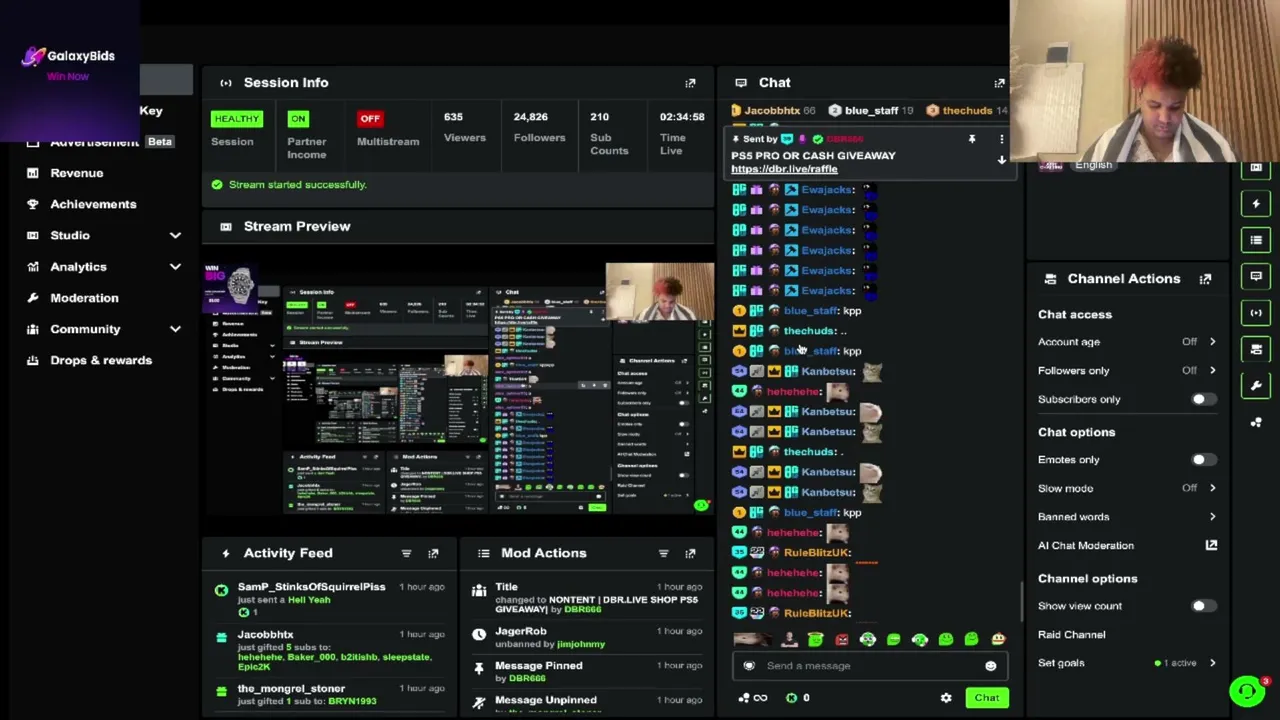The width and height of the screenshot is (1280, 720).
Task: Toggle Show view count
Action: 1203,606
